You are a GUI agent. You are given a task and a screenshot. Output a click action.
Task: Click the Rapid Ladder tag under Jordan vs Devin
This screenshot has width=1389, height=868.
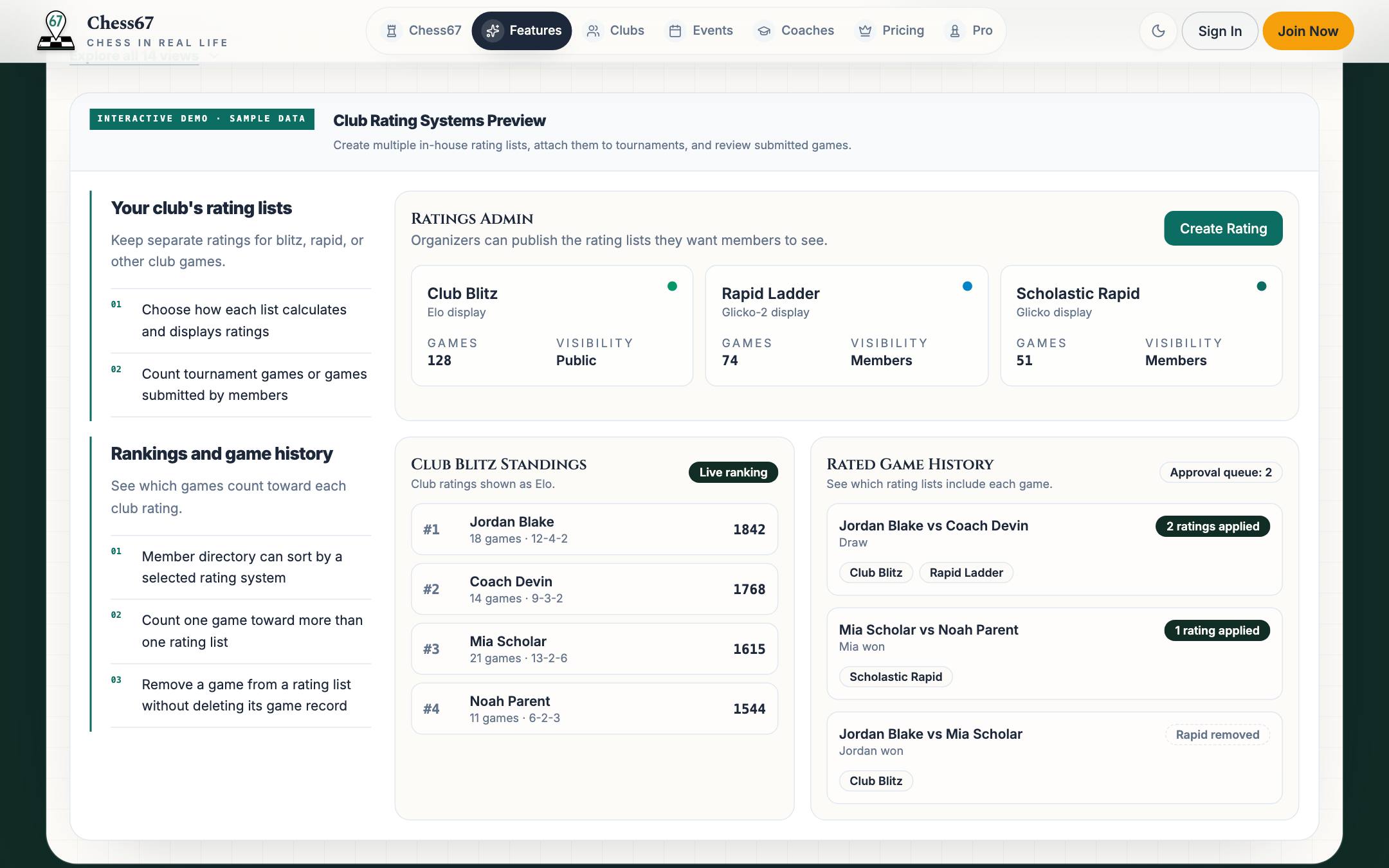pos(966,573)
